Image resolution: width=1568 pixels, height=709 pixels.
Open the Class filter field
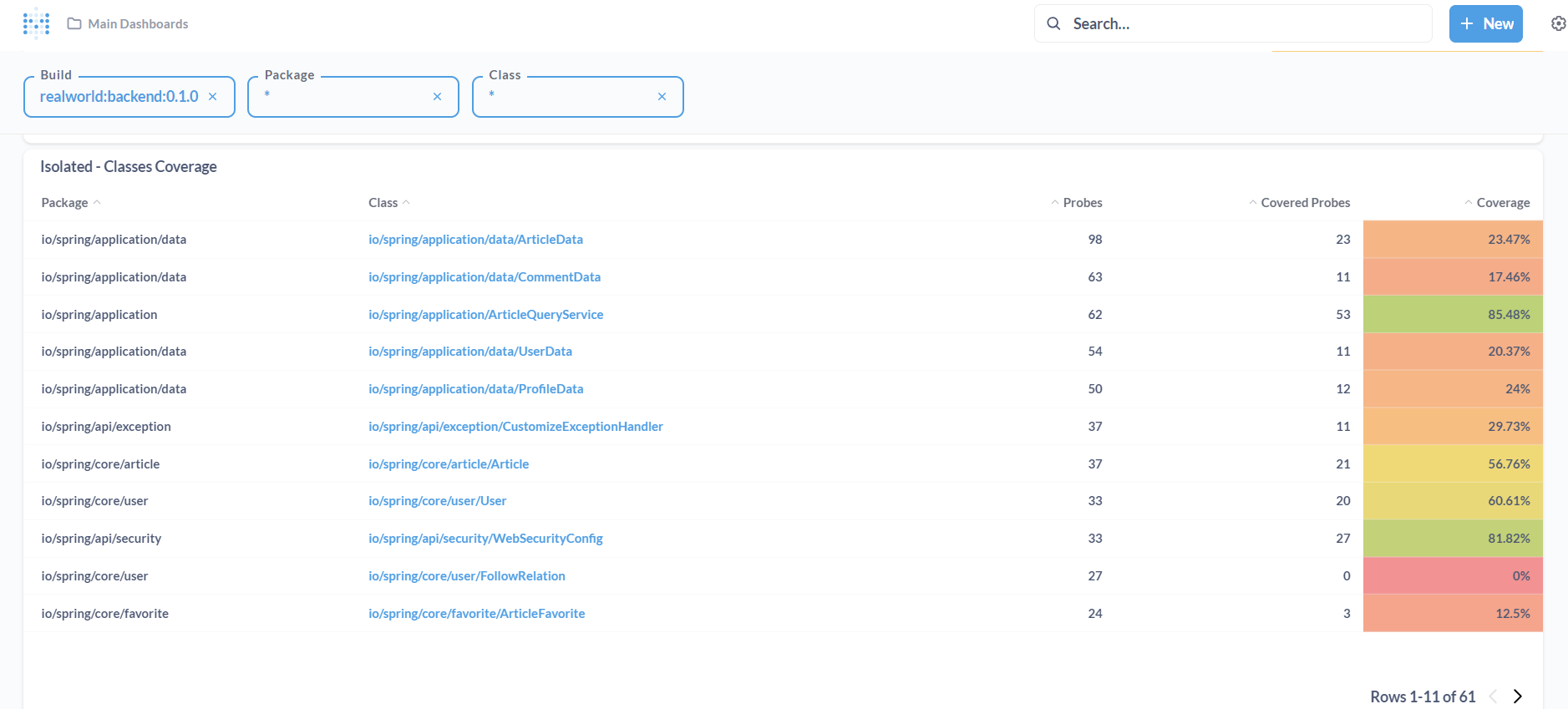[x=578, y=97]
